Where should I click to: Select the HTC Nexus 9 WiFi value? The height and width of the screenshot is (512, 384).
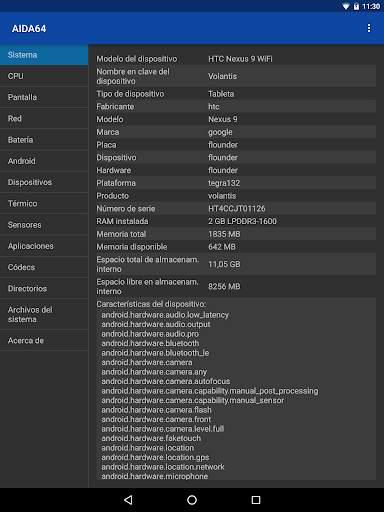coord(240,59)
